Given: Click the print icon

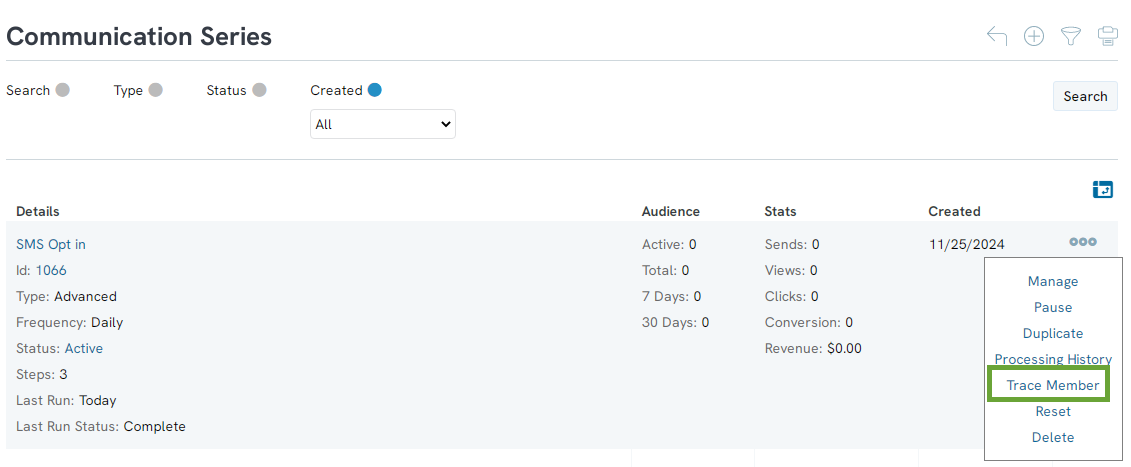Looking at the screenshot, I should click(1107, 36).
